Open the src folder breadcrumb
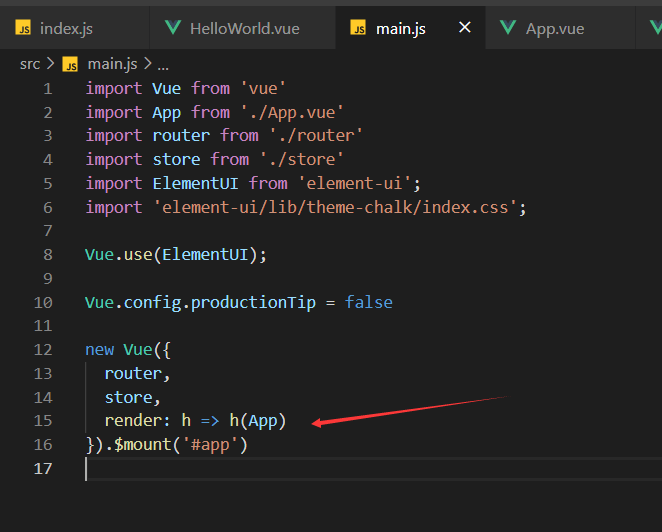The image size is (662, 532). pos(30,64)
